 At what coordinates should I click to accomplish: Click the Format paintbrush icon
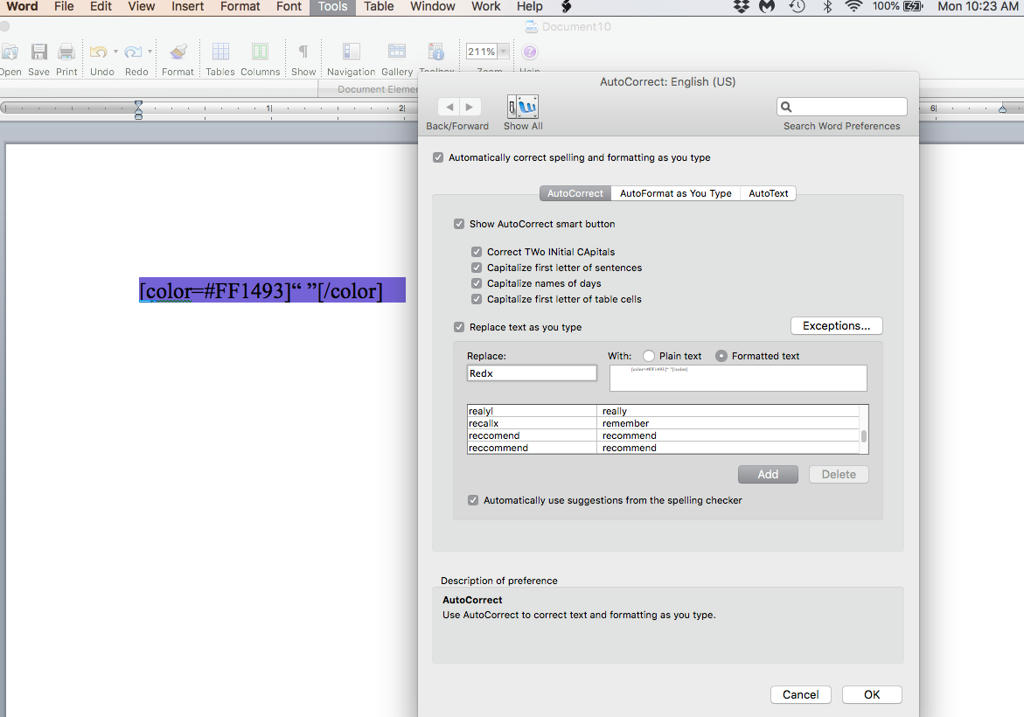(x=178, y=52)
